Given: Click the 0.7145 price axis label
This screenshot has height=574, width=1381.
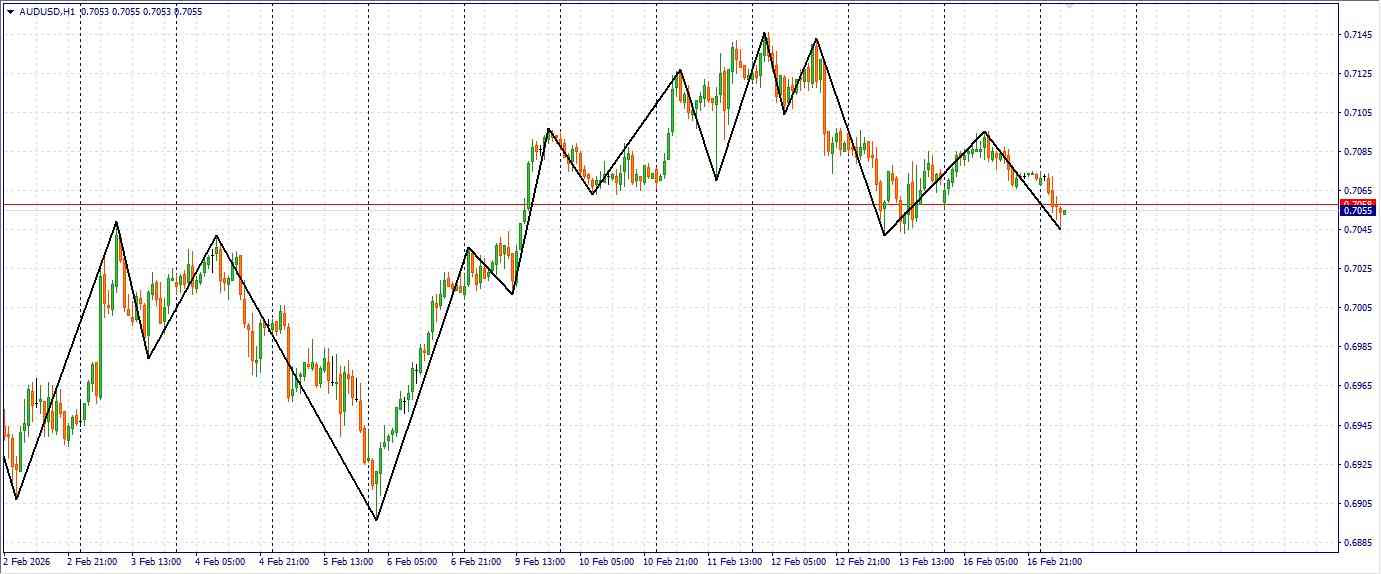Looking at the screenshot, I should click(x=1358, y=35).
